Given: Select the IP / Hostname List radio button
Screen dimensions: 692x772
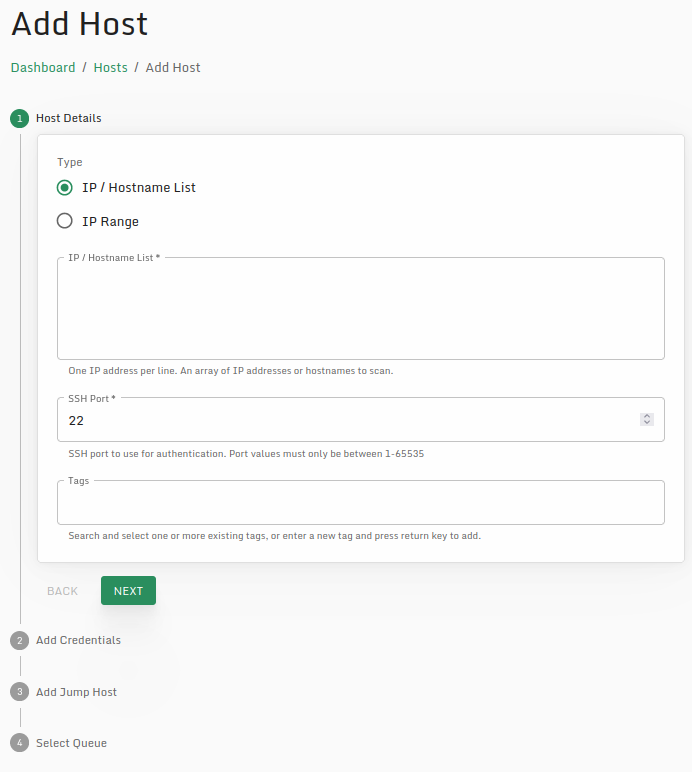Looking at the screenshot, I should 64,188.
